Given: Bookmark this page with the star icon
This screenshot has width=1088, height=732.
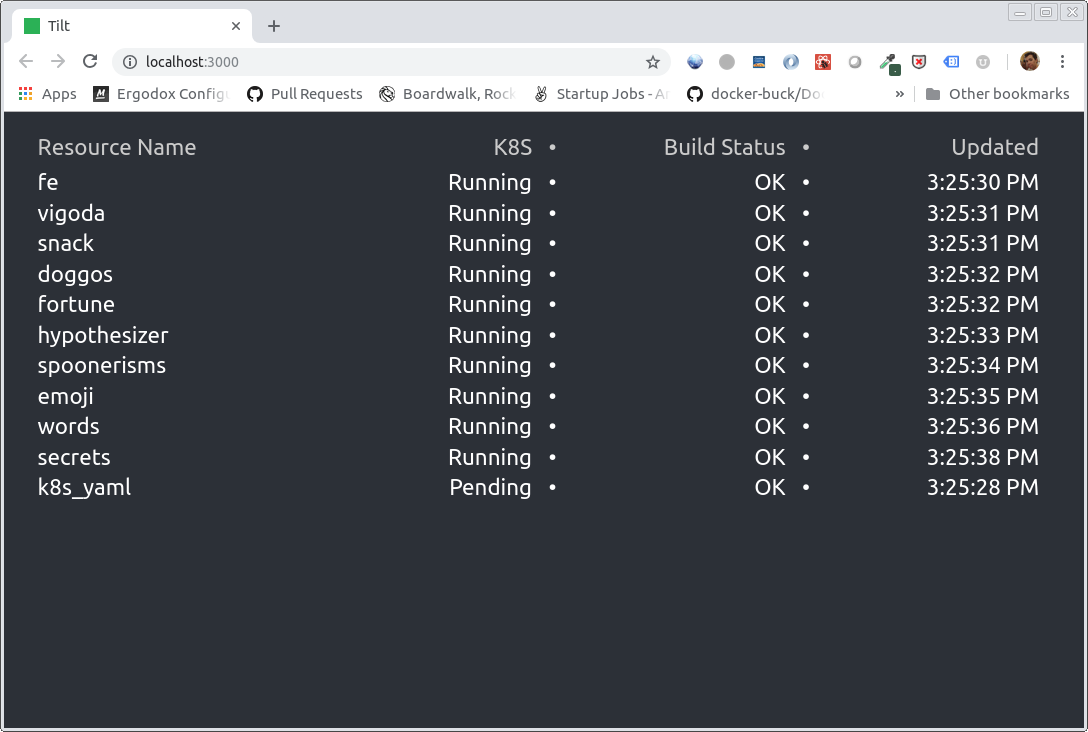Looking at the screenshot, I should point(652,62).
